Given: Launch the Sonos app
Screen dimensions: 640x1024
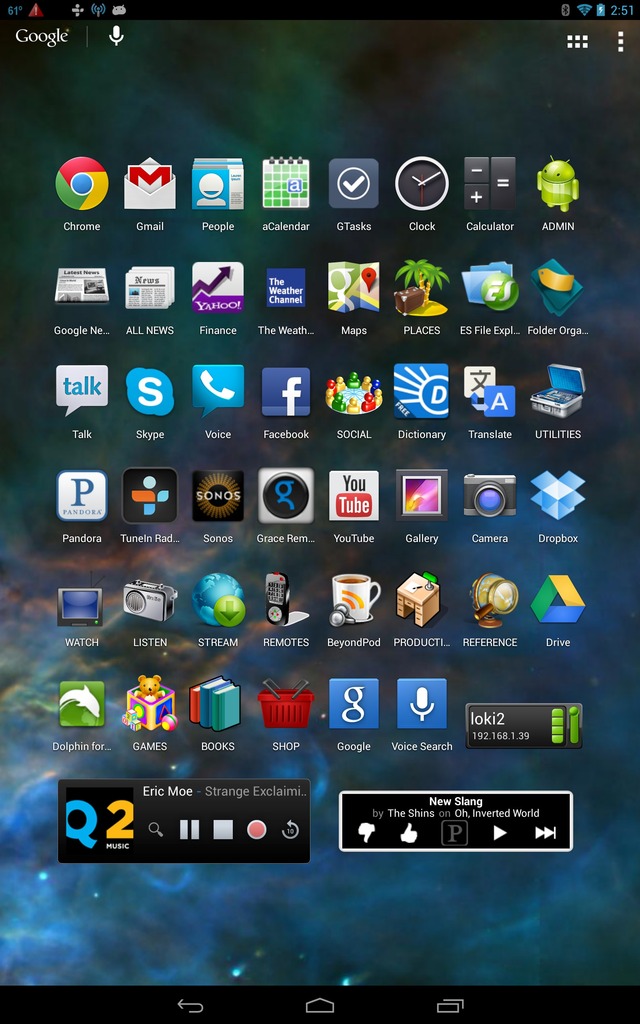Looking at the screenshot, I should [217, 495].
